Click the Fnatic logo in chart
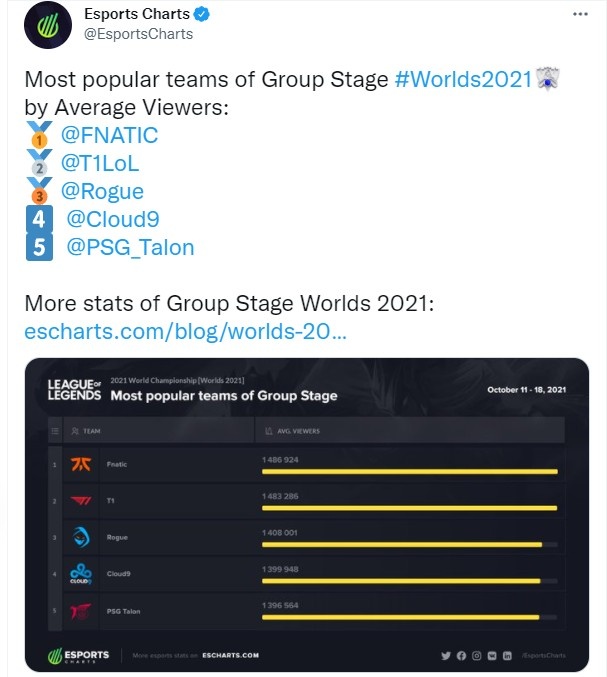The height and width of the screenshot is (677, 607). tap(81, 465)
